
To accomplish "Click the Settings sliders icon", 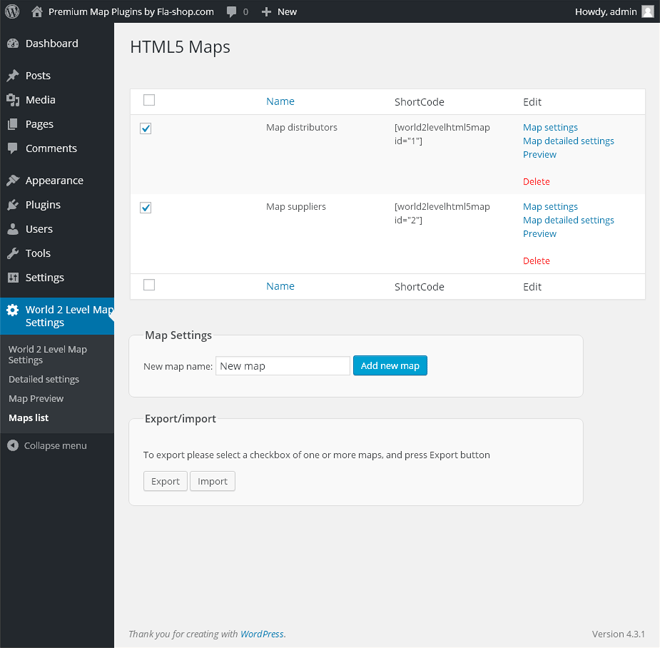I will click(x=13, y=277).
